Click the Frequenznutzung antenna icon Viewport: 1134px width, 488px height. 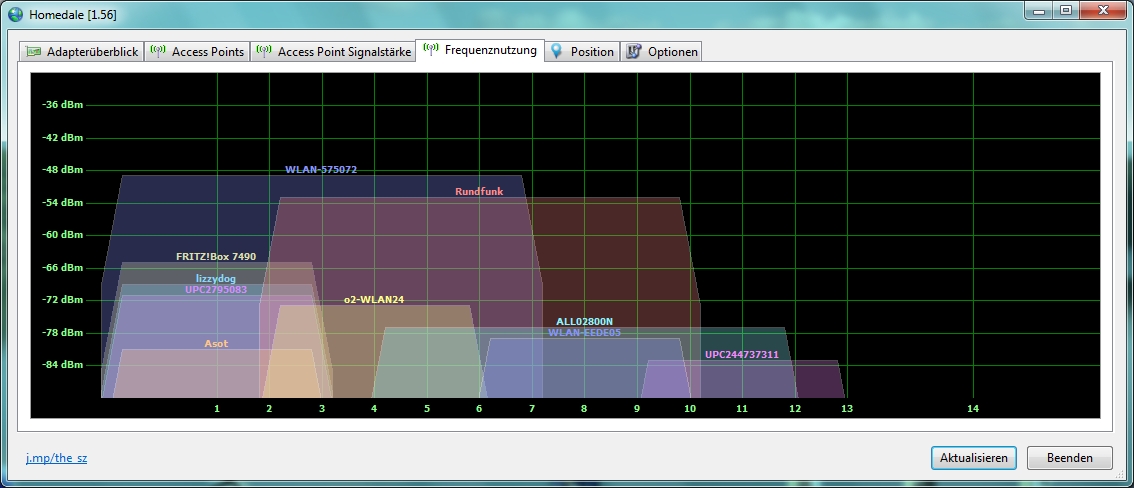431,50
